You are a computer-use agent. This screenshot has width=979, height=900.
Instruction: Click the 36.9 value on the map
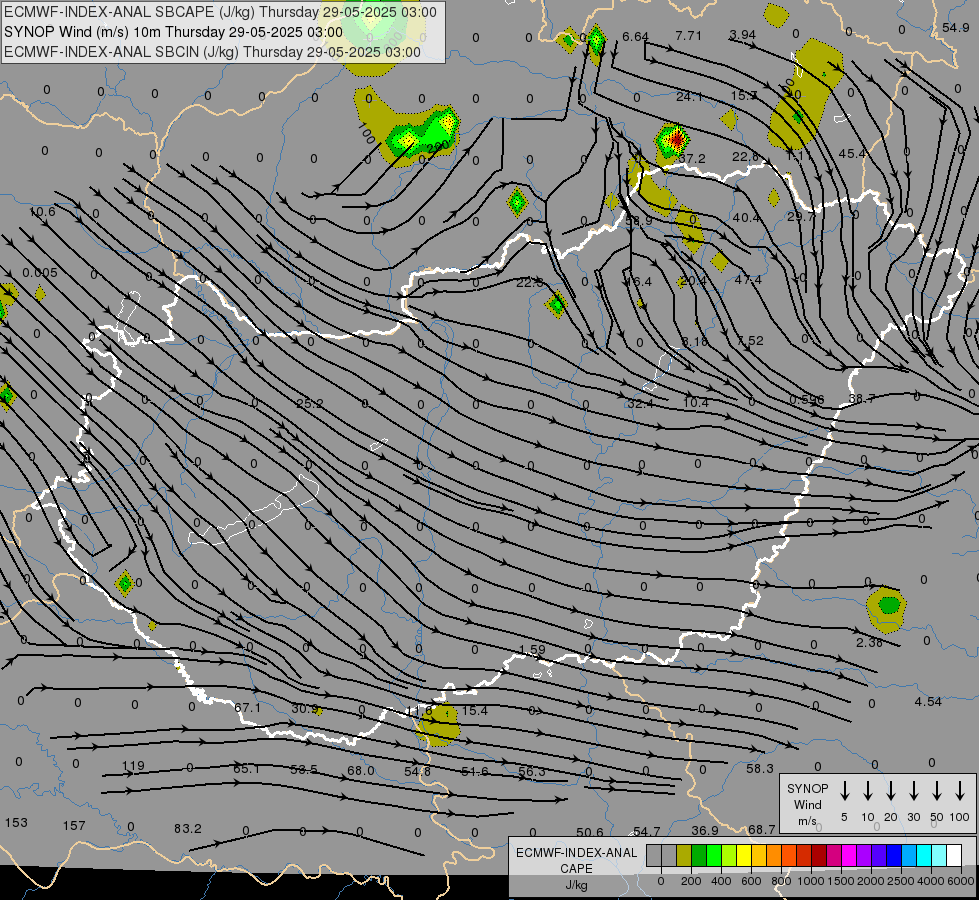pyautogui.click(x=705, y=831)
